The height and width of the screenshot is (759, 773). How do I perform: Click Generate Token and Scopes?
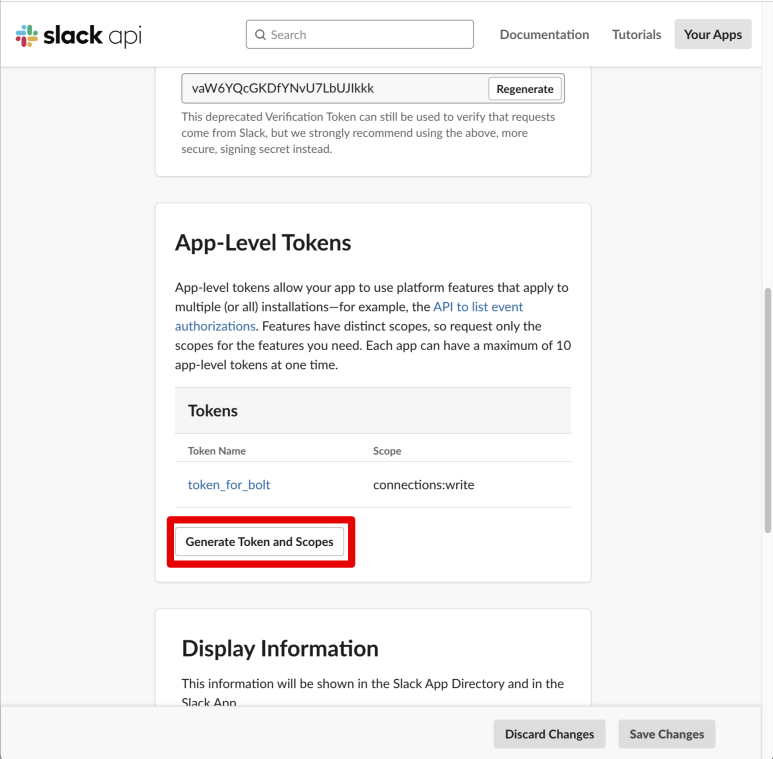259,542
